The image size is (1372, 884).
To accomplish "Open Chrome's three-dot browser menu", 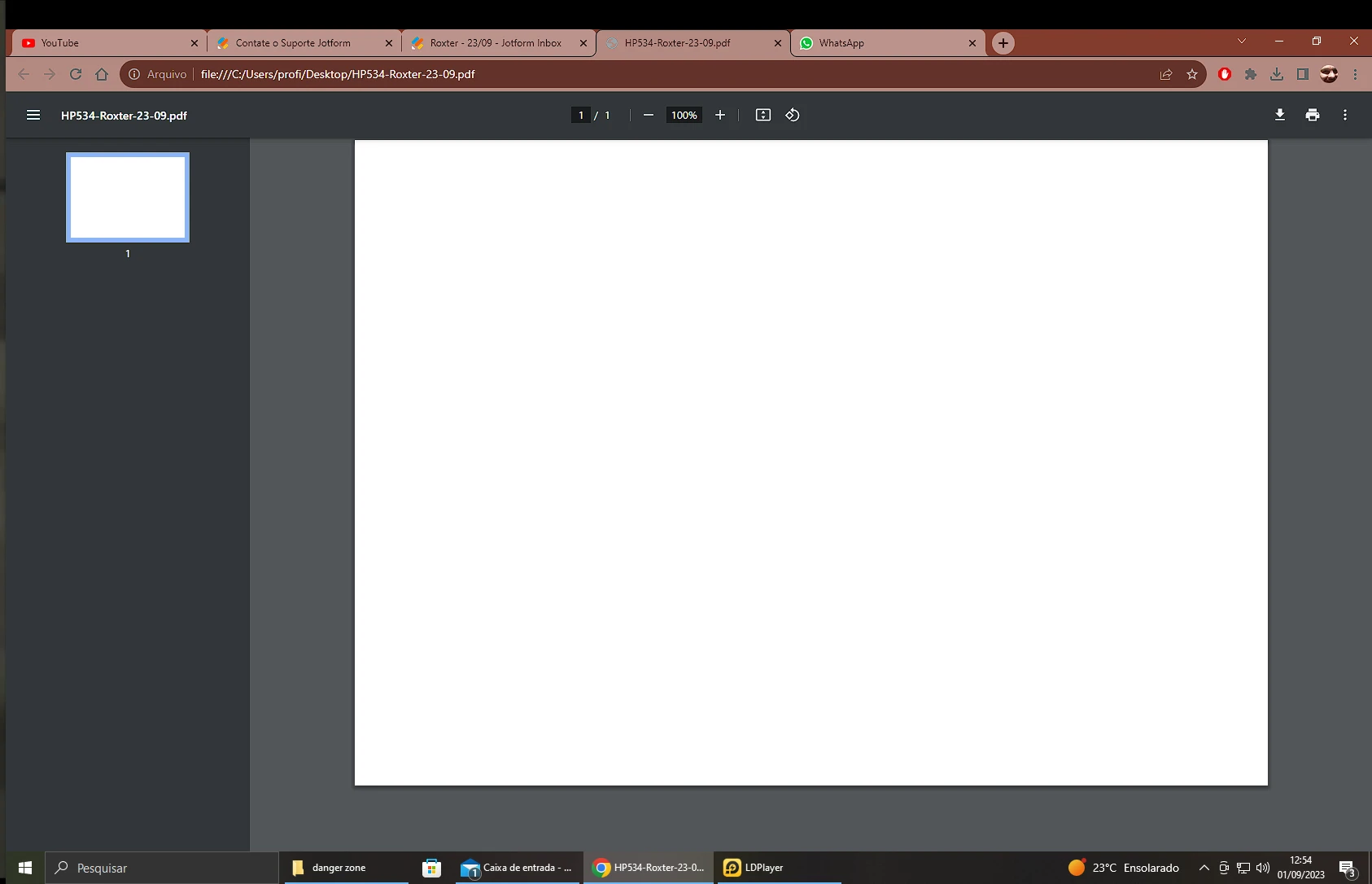I will tap(1356, 74).
